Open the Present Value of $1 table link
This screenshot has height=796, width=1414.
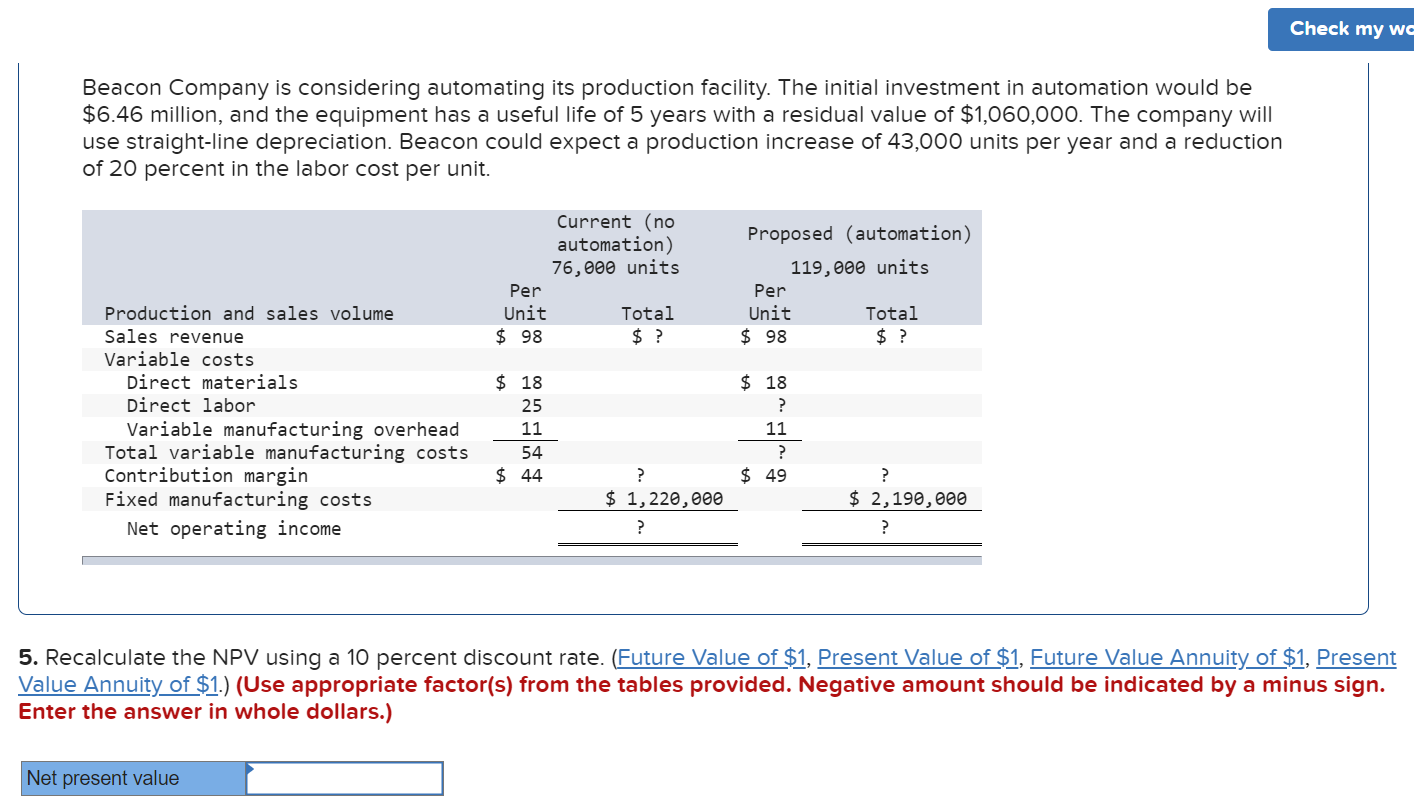point(916,657)
